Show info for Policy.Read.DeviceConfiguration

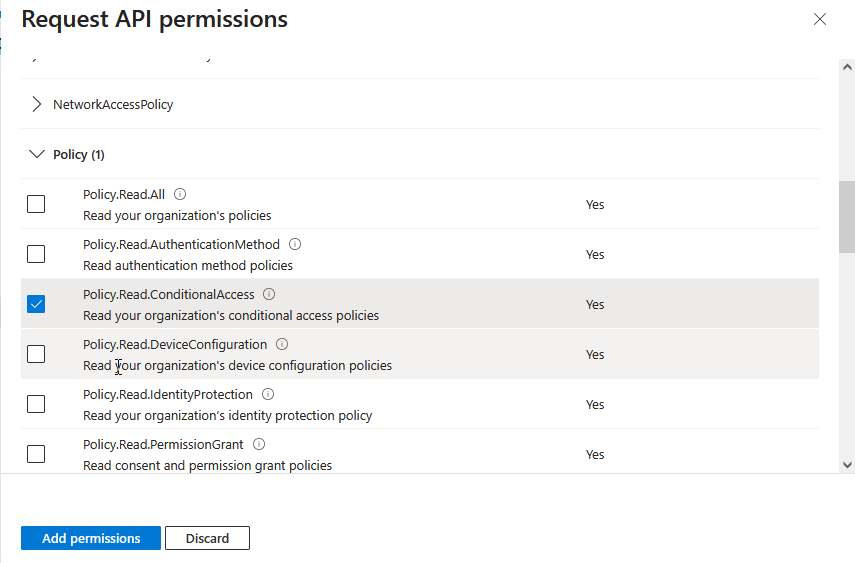coord(282,344)
